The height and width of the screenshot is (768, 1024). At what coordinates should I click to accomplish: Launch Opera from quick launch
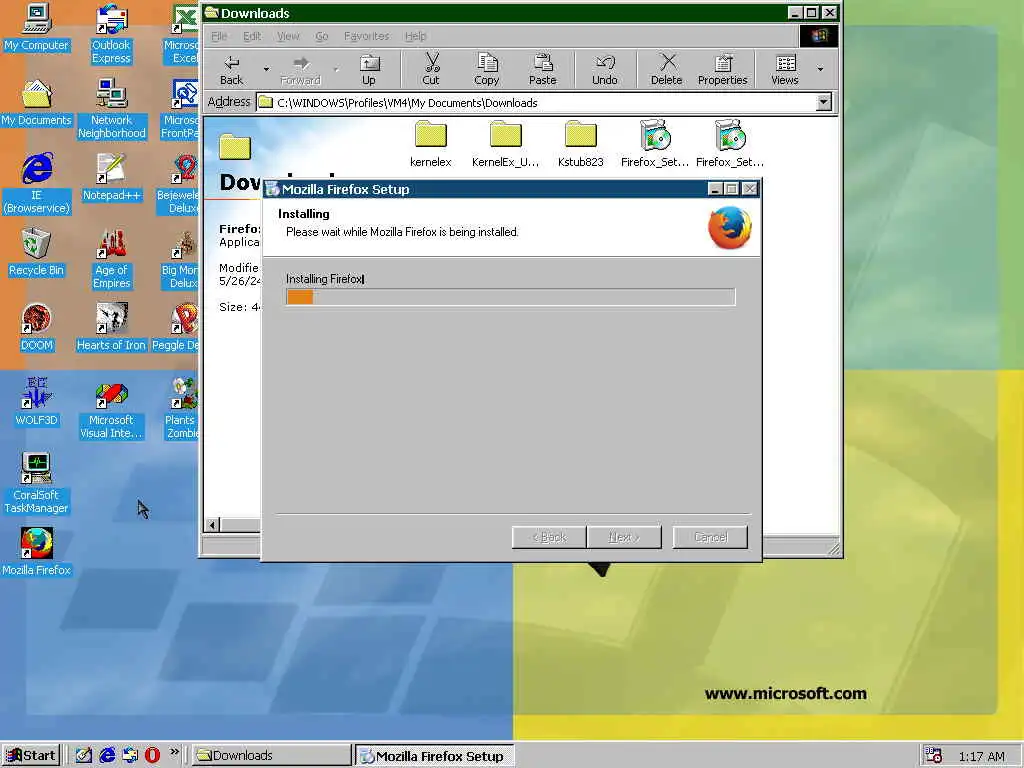(x=152, y=756)
